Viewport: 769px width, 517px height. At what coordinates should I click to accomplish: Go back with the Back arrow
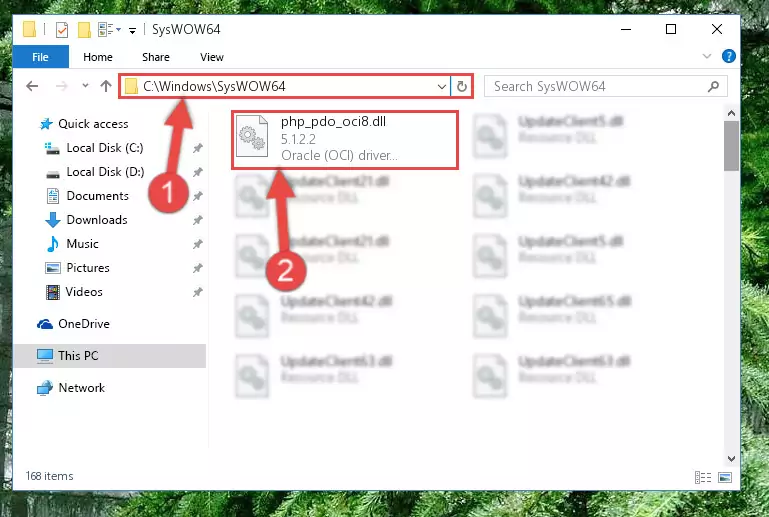32,86
